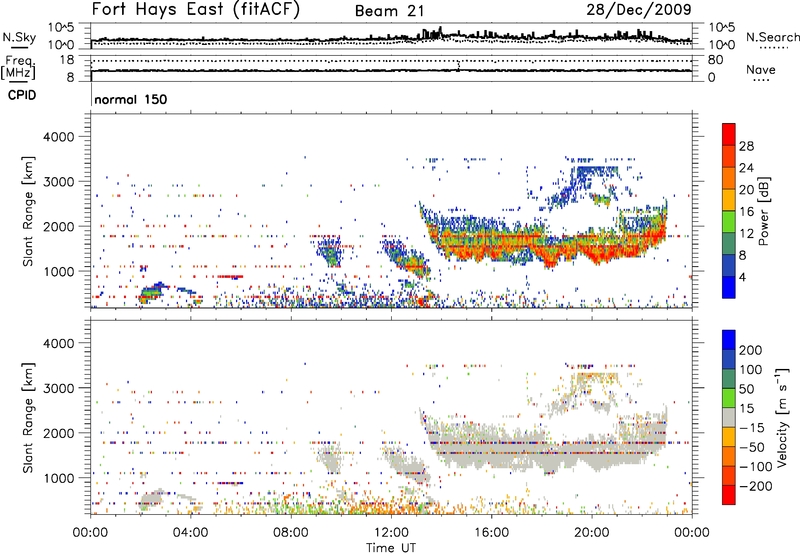Click the '18' frequency axis value
The image size is (800, 554).
click(67, 60)
